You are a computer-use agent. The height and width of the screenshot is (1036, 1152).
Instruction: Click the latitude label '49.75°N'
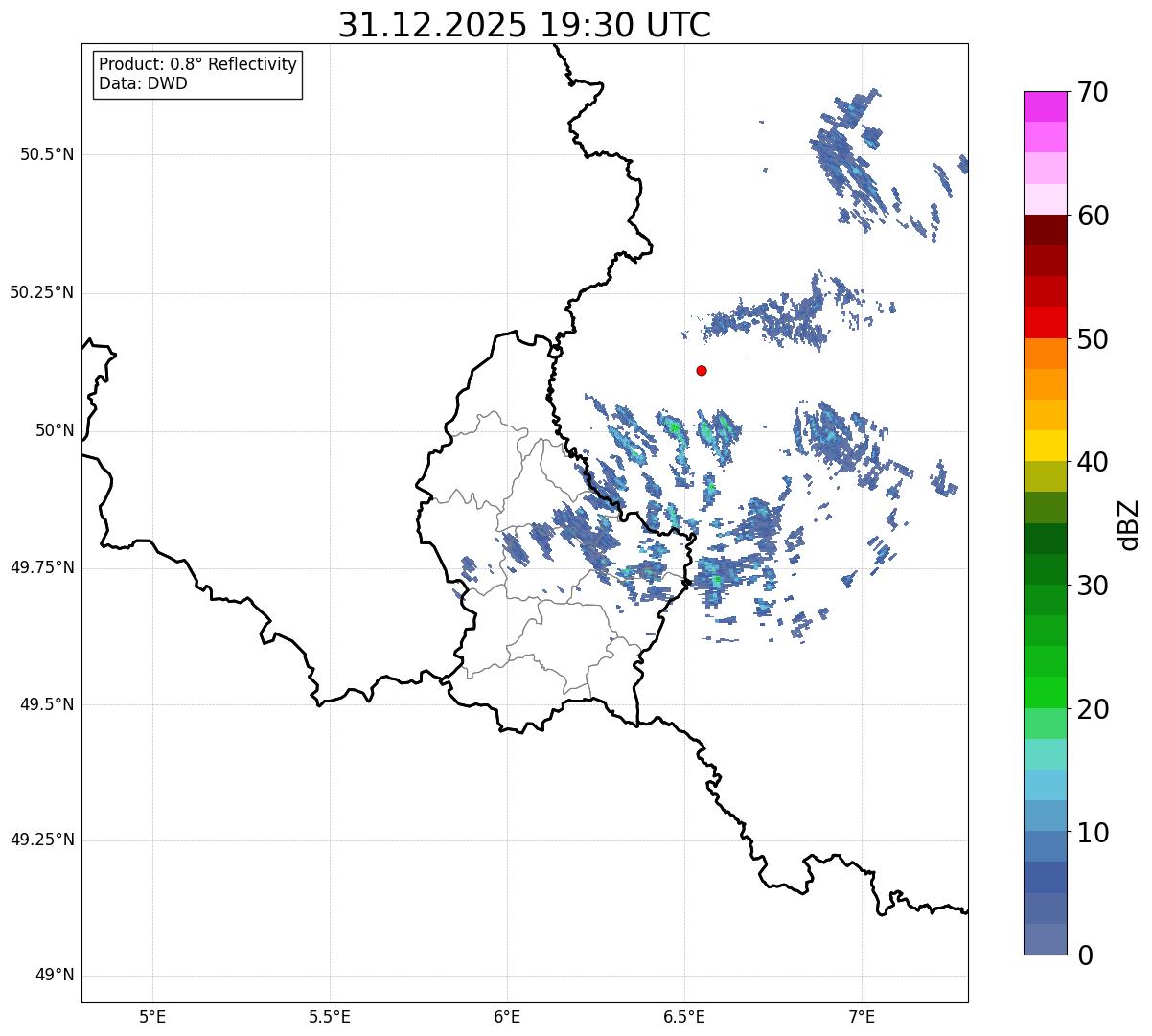(41, 567)
